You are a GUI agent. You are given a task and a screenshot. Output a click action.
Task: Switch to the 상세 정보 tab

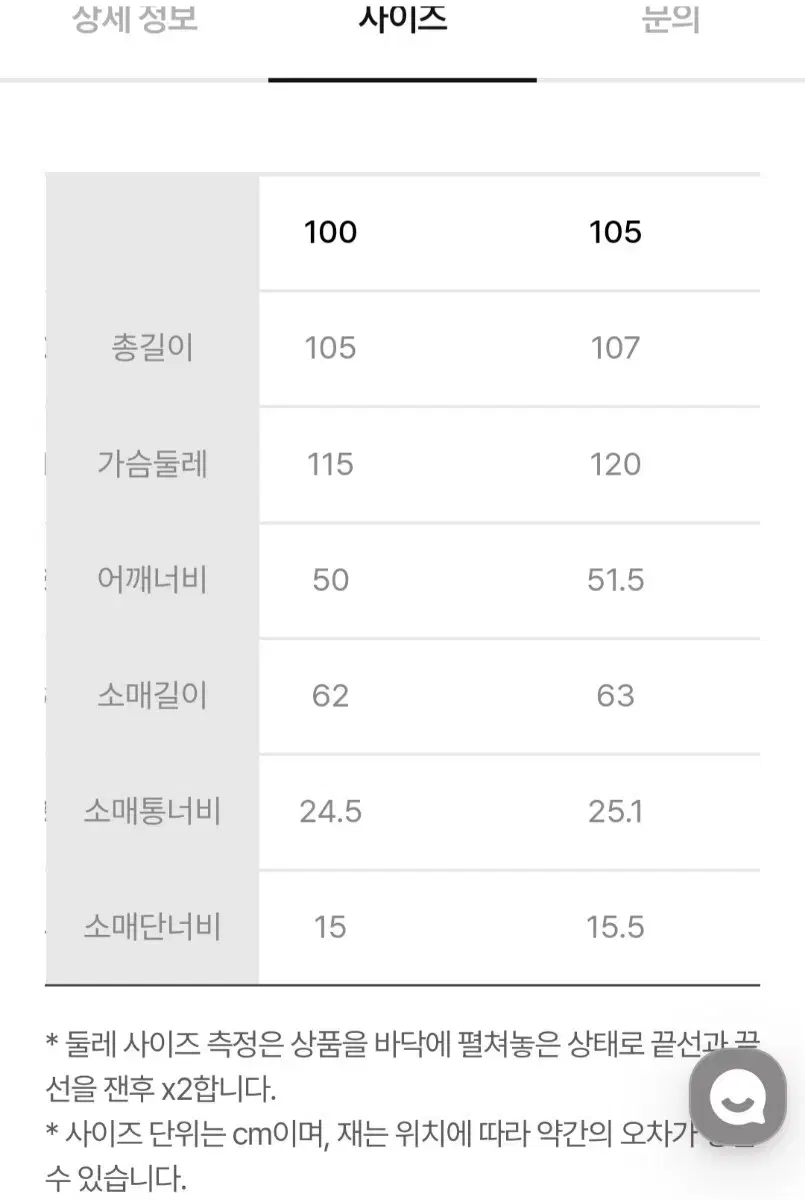coord(135,20)
